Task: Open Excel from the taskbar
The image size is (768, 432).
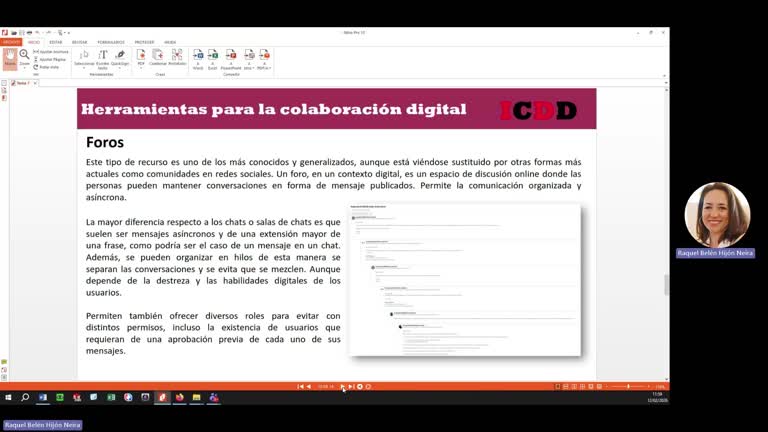Action: [111, 397]
